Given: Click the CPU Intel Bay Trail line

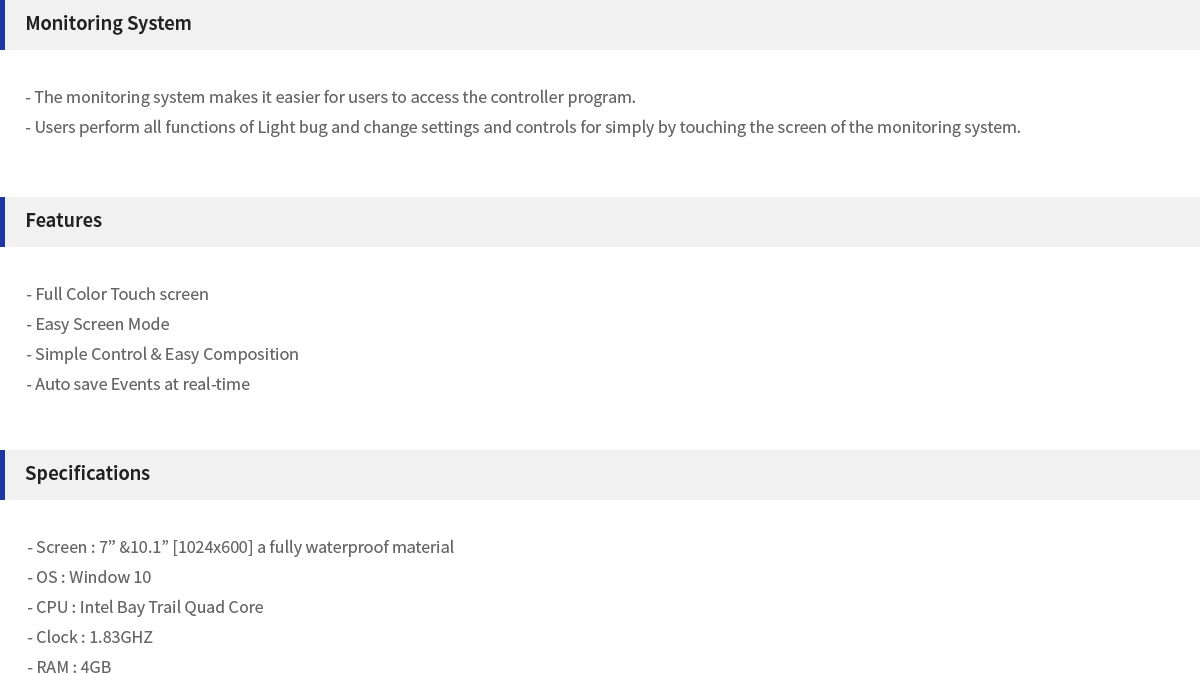Looking at the screenshot, I should point(145,607).
